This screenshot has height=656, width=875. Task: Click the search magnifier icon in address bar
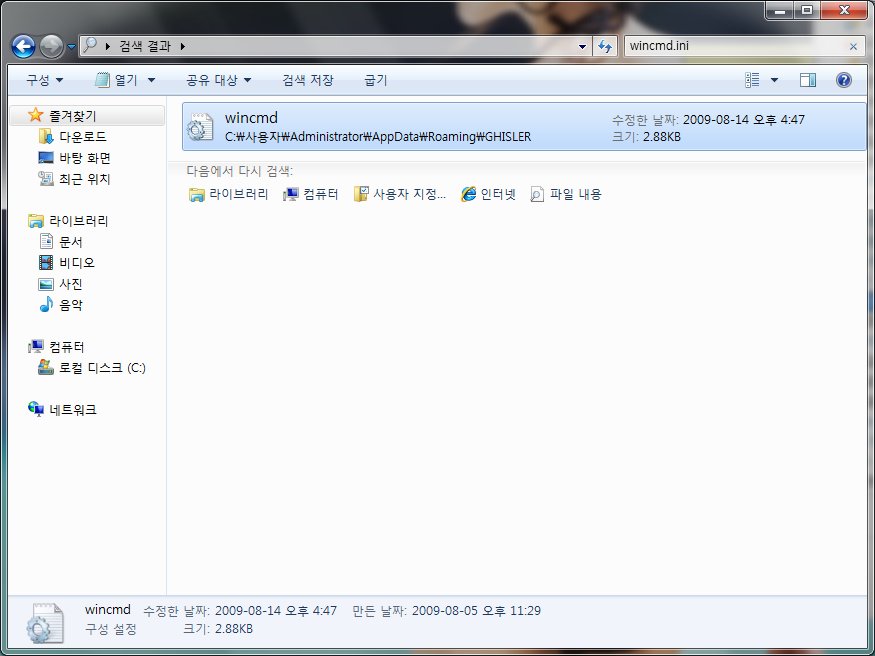[x=90, y=46]
